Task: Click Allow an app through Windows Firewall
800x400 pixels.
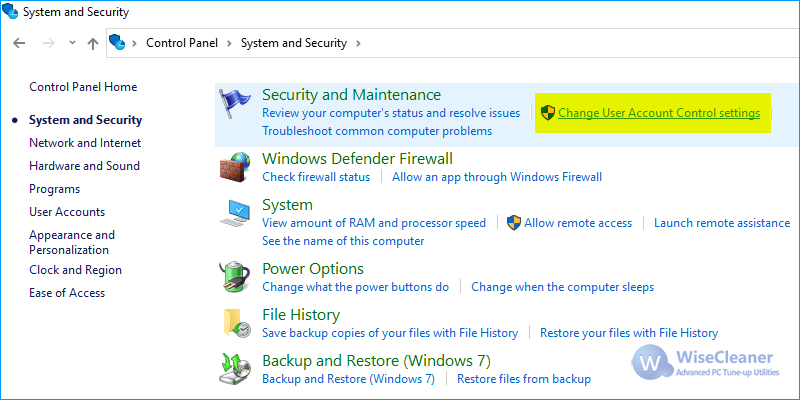Action: click(497, 177)
